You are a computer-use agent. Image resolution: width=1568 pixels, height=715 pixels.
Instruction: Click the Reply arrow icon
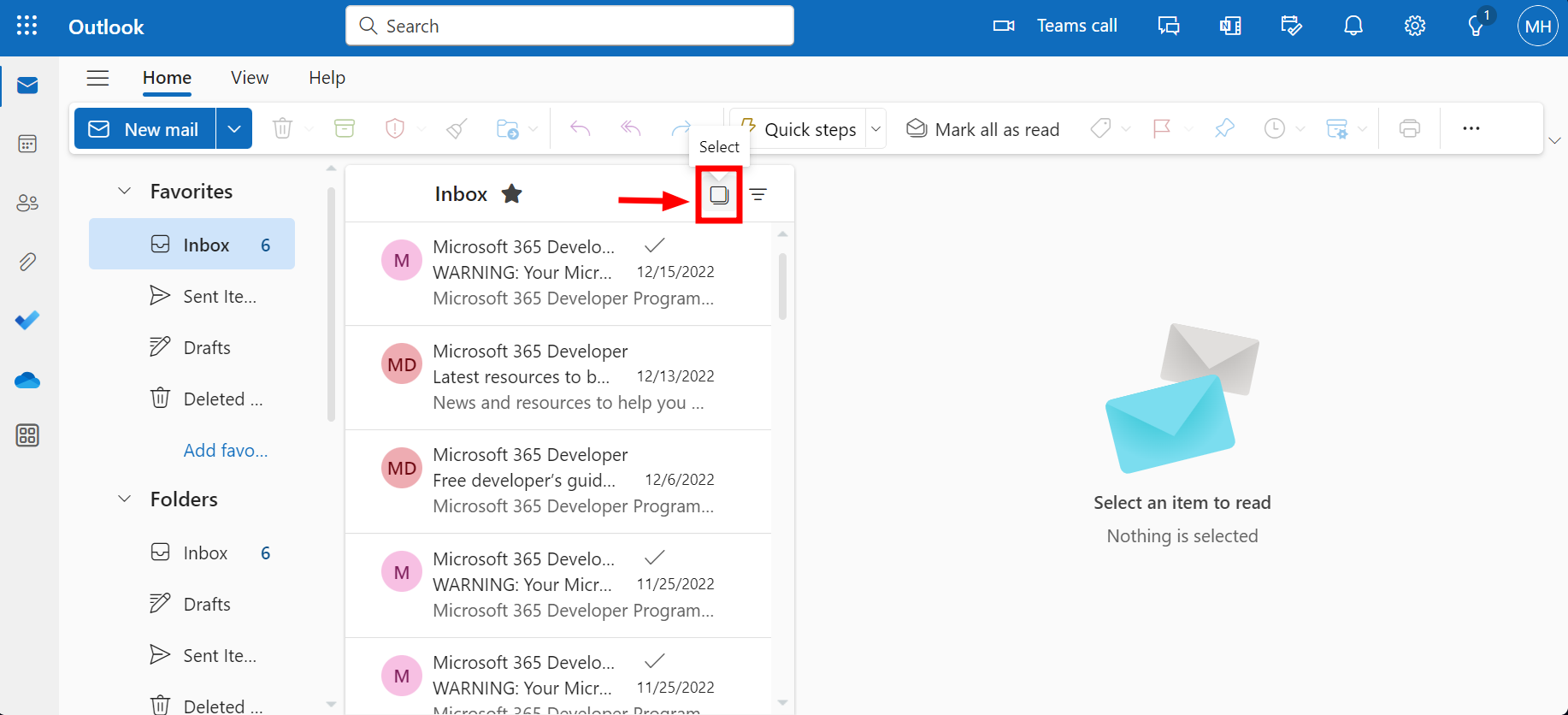coord(581,128)
